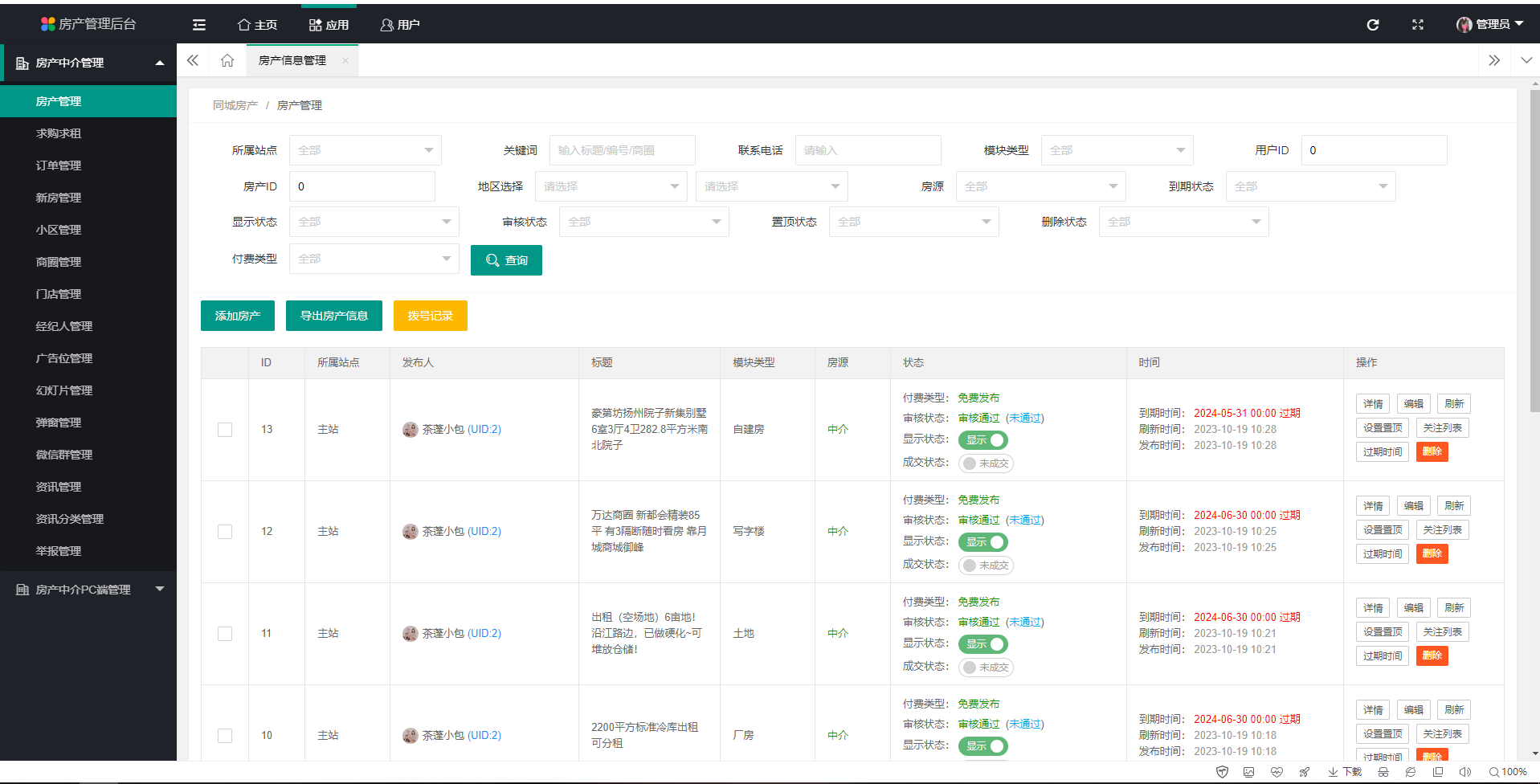
Task: Click the refresh icon in top bar
Action: click(1373, 25)
